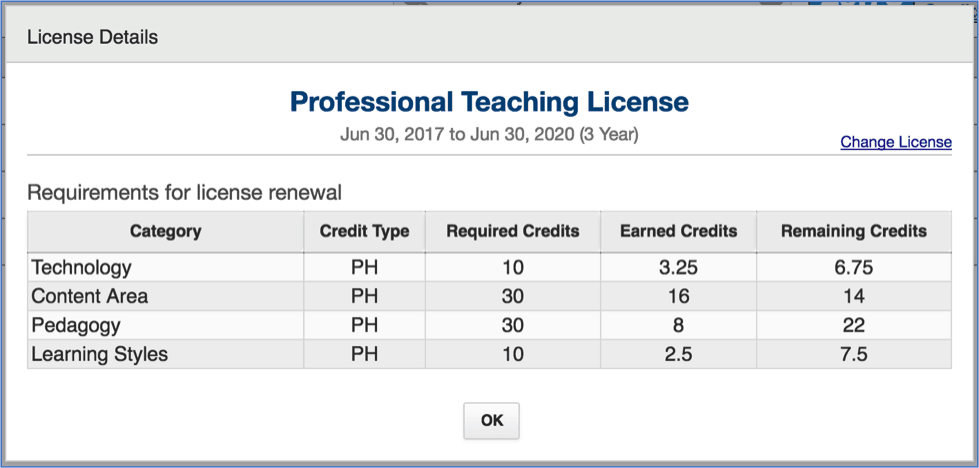This screenshot has width=979, height=468.
Task: Click the OK button
Action: 491,421
